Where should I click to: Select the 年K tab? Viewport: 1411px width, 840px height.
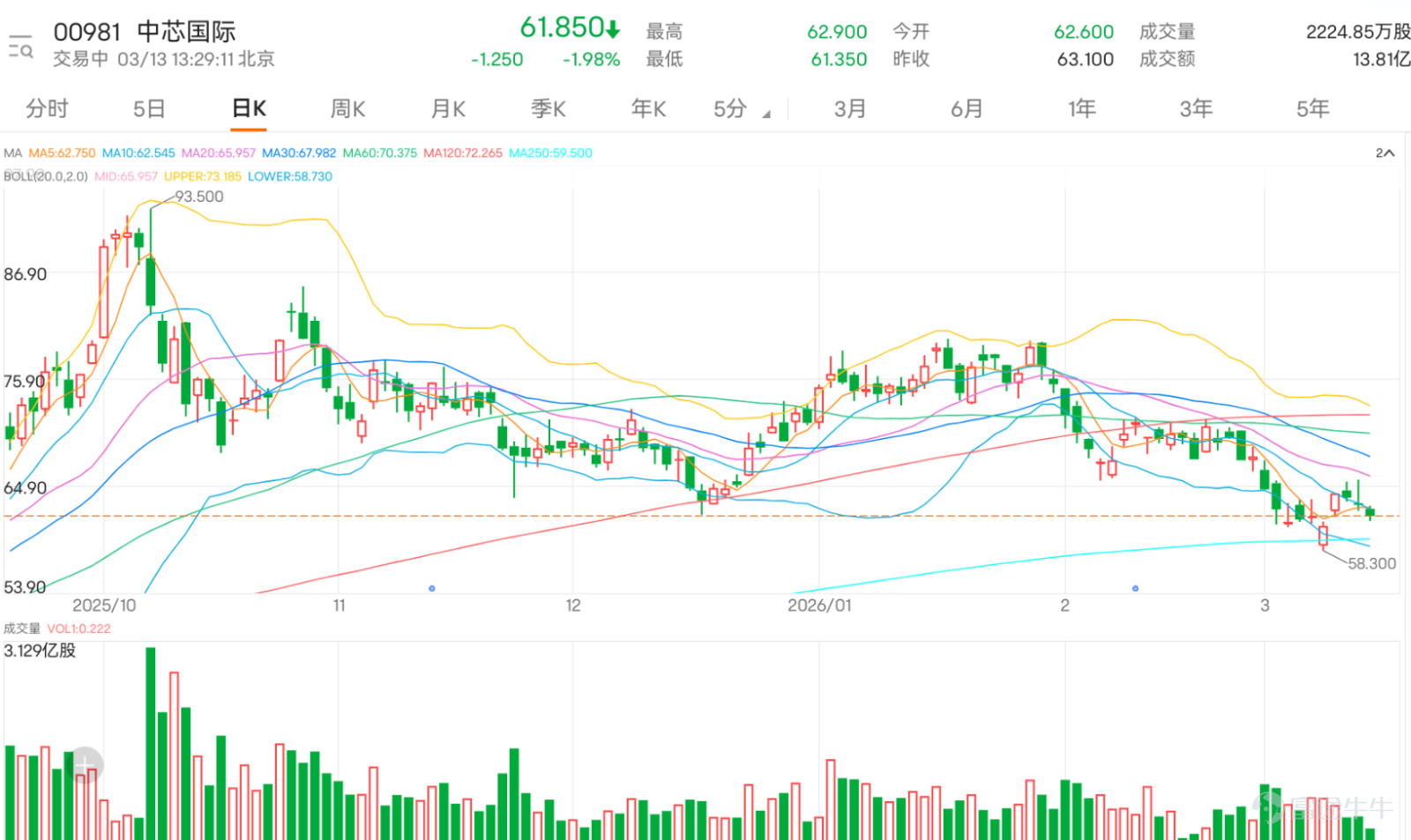click(648, 108)
